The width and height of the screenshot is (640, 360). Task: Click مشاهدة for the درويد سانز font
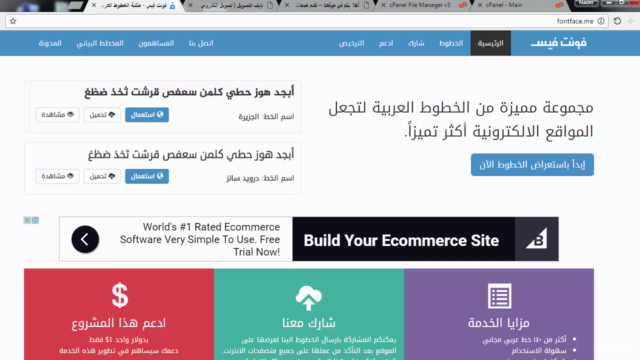(x=58, y=176)
